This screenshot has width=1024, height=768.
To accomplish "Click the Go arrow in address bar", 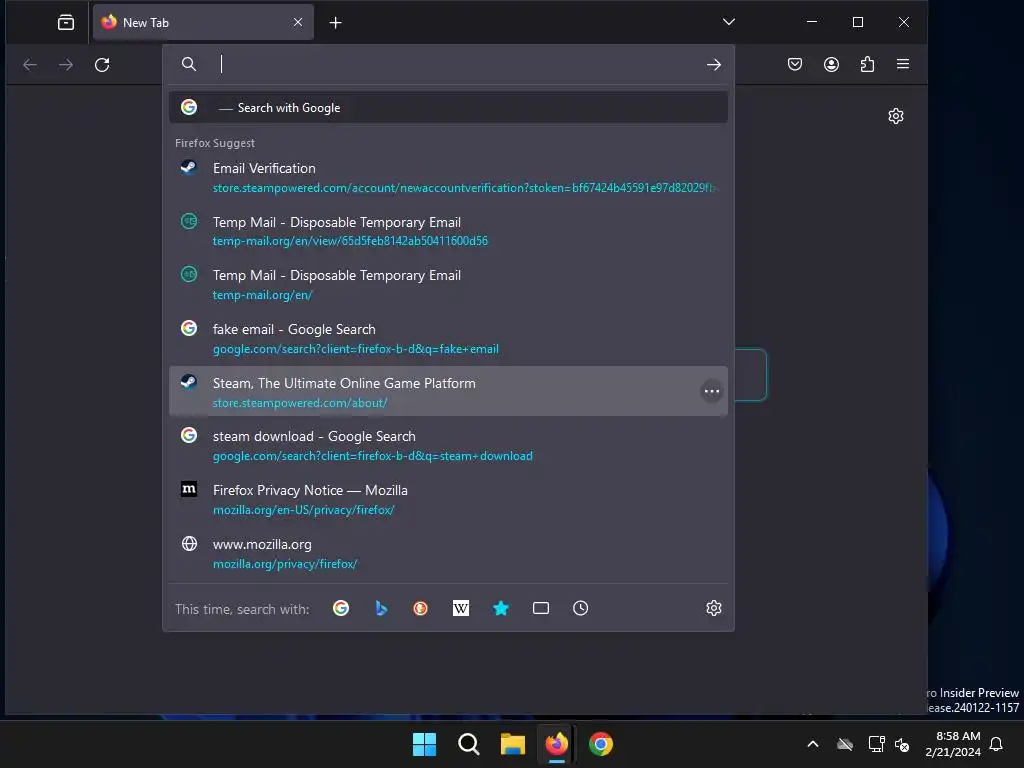I will (714, 65).
